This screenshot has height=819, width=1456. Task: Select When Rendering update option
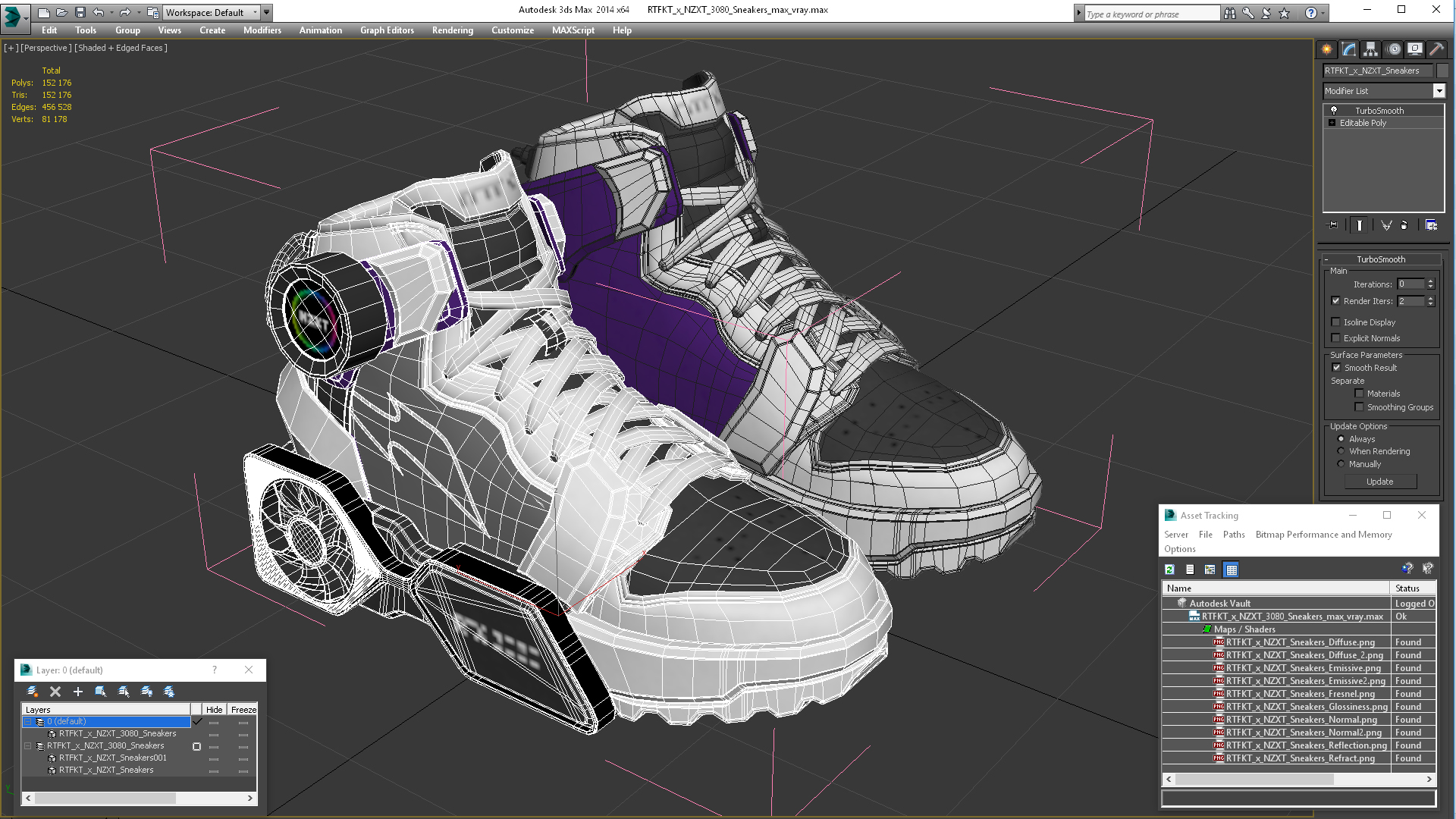pos(1341,451)
